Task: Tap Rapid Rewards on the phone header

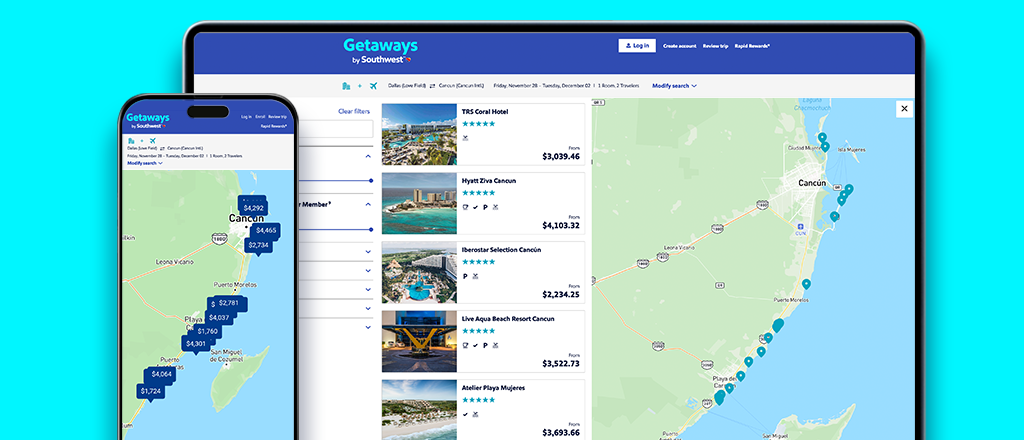Action: coord(274,126)
